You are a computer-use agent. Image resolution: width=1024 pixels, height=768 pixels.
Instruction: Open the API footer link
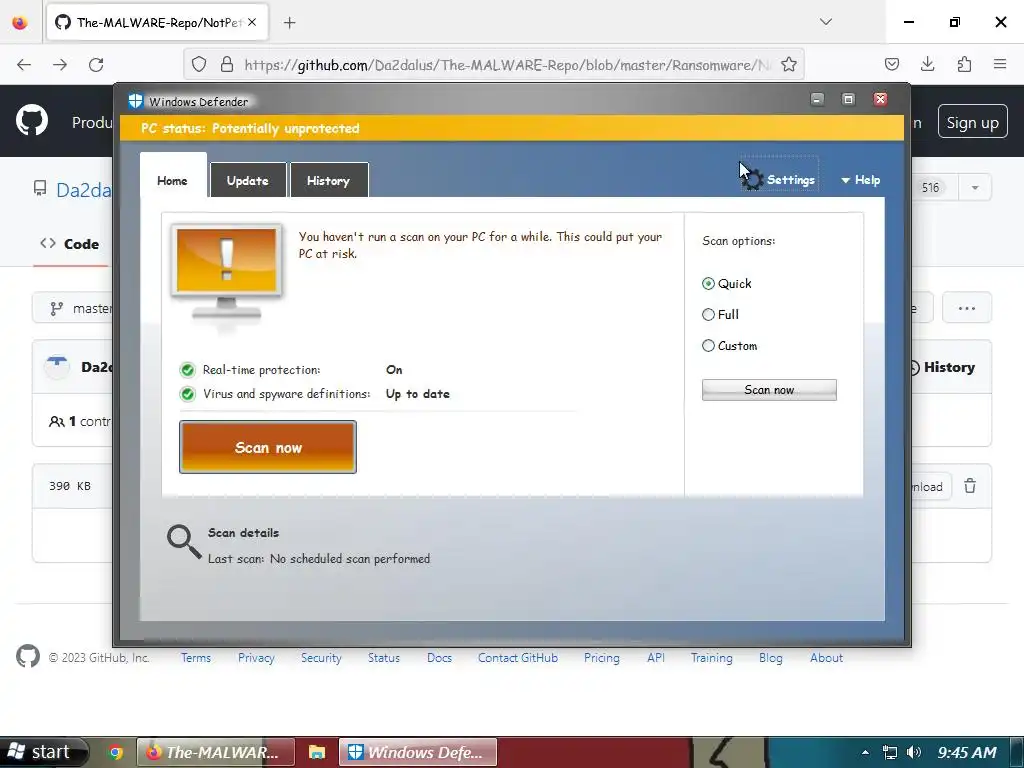[656, 658]
